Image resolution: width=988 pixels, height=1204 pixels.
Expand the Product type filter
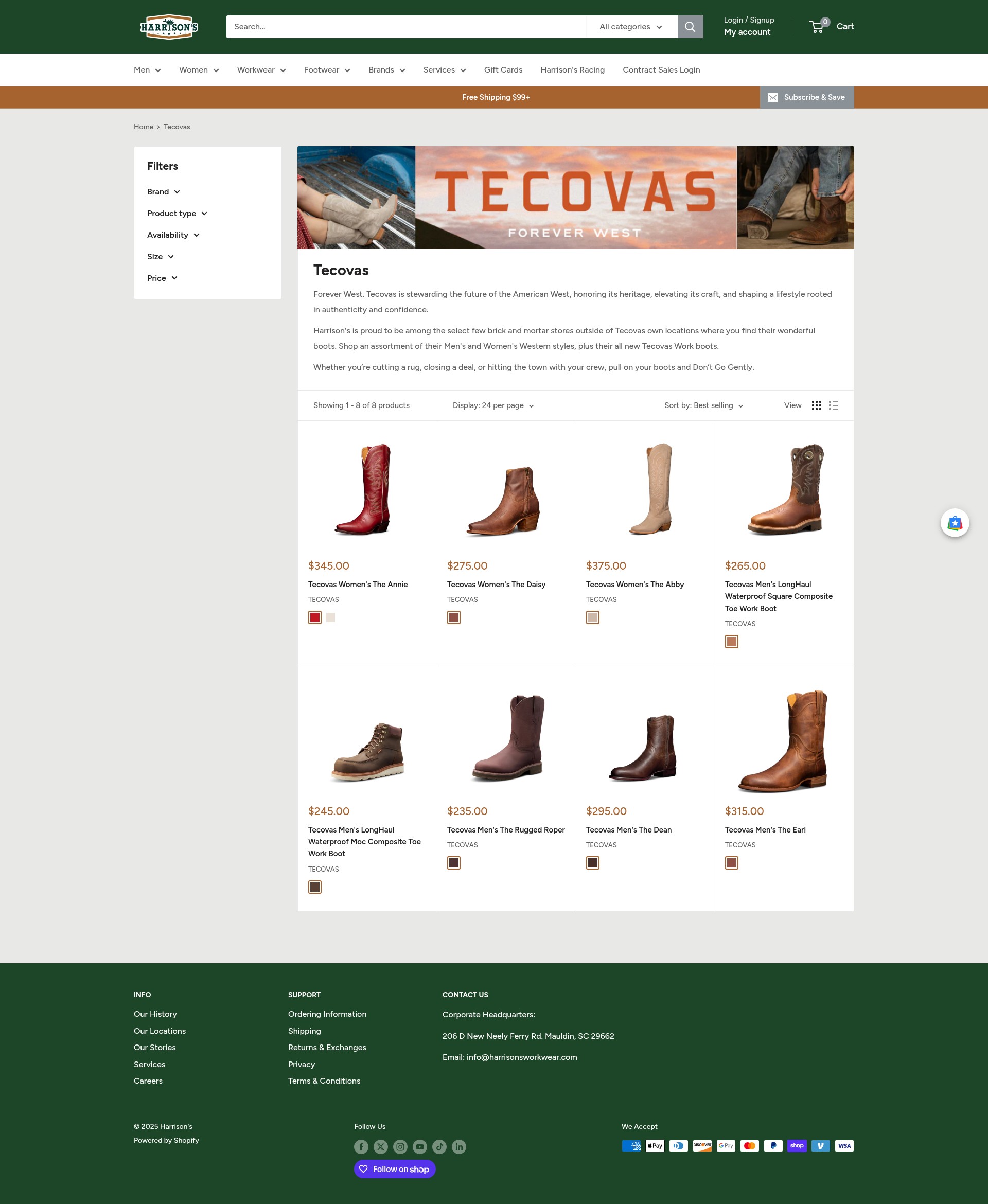(177, 214)
